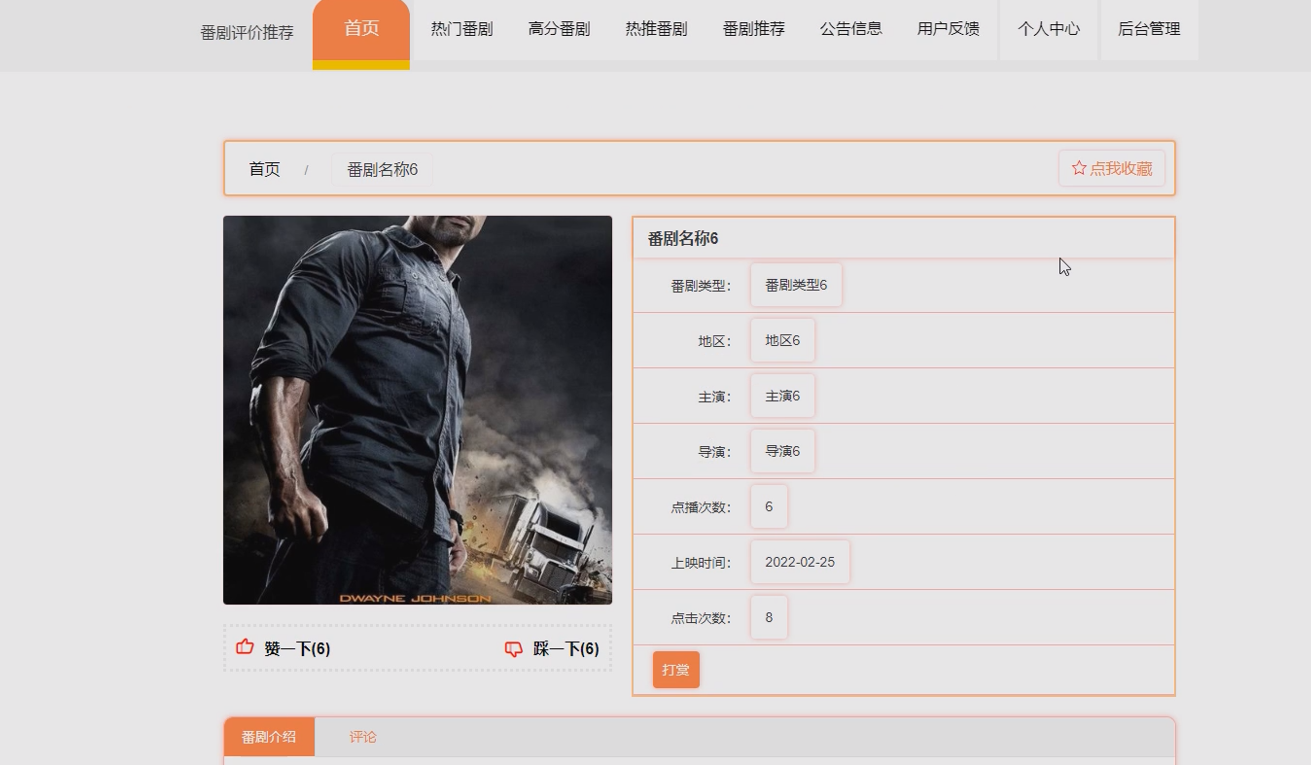
Task: Click the 点播次数: field label
Action: click(701, 507)
